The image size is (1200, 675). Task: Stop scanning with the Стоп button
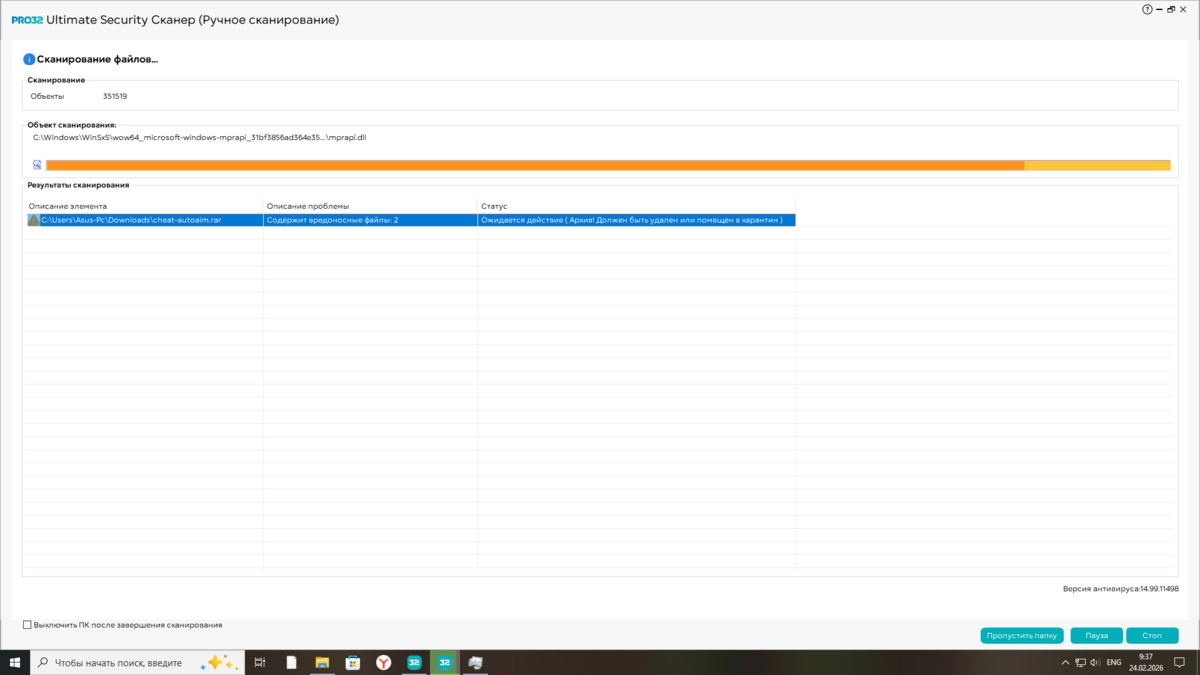[x=1152, y=635]
